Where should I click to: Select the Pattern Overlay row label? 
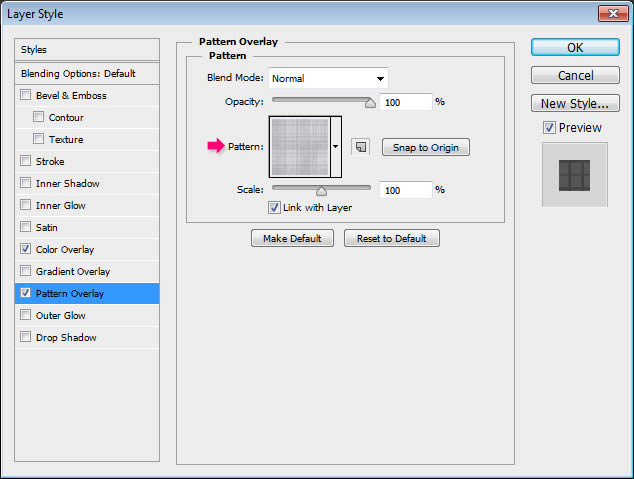click(70, 293)
